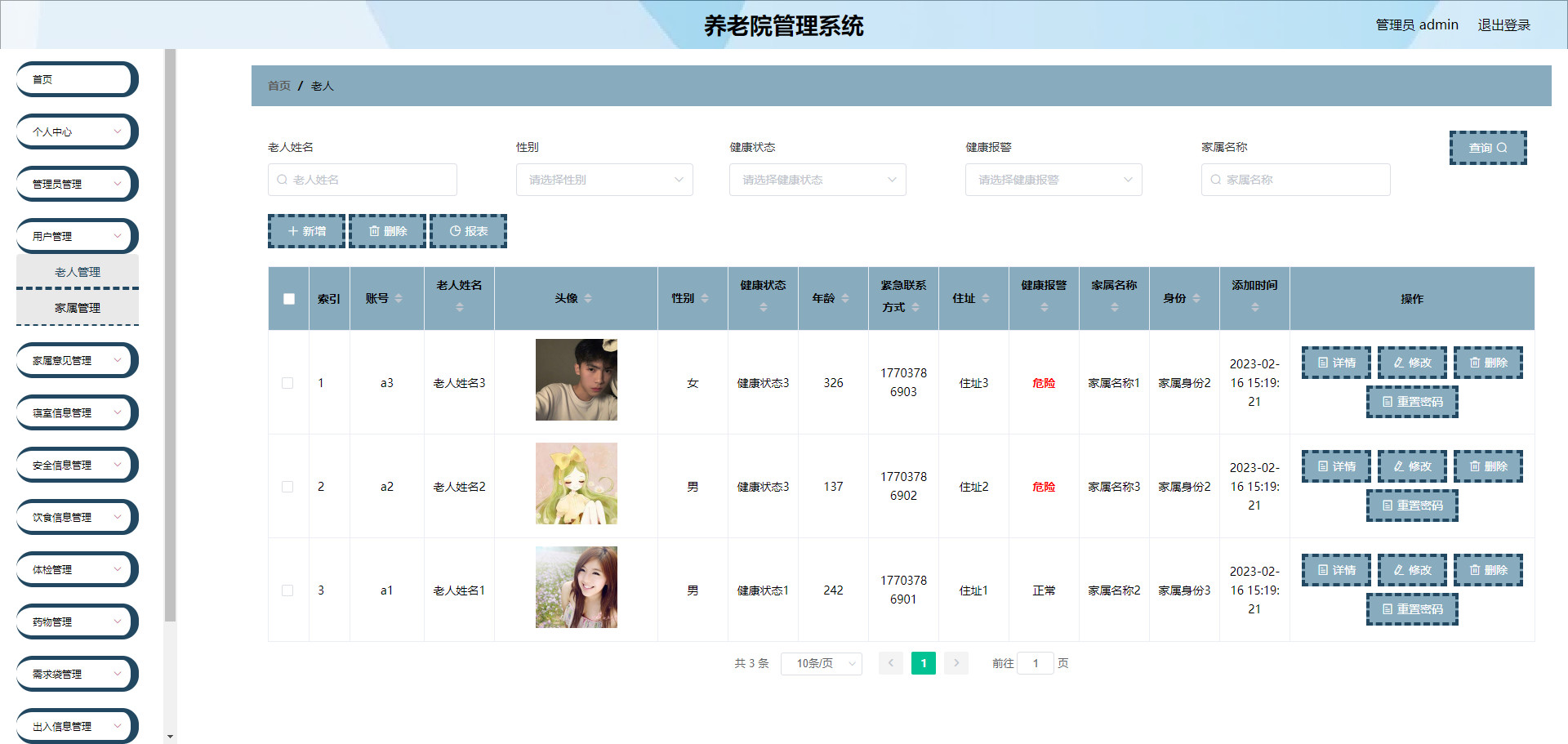Expand the 安全信息管理 sidebar menu
The image size is (1568, 744).
pos(77,465)
